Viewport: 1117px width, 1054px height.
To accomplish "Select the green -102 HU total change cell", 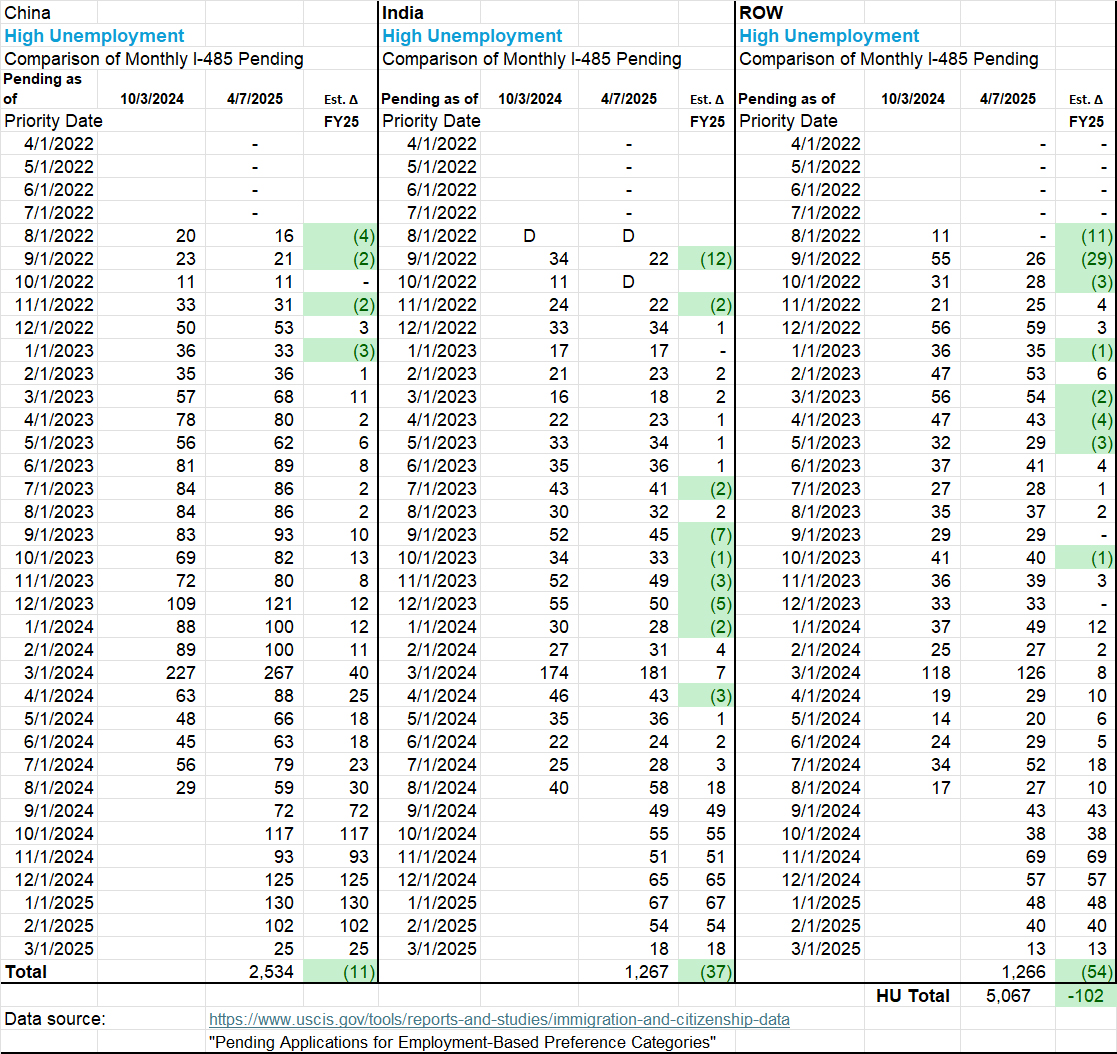I will [1085, 995].
